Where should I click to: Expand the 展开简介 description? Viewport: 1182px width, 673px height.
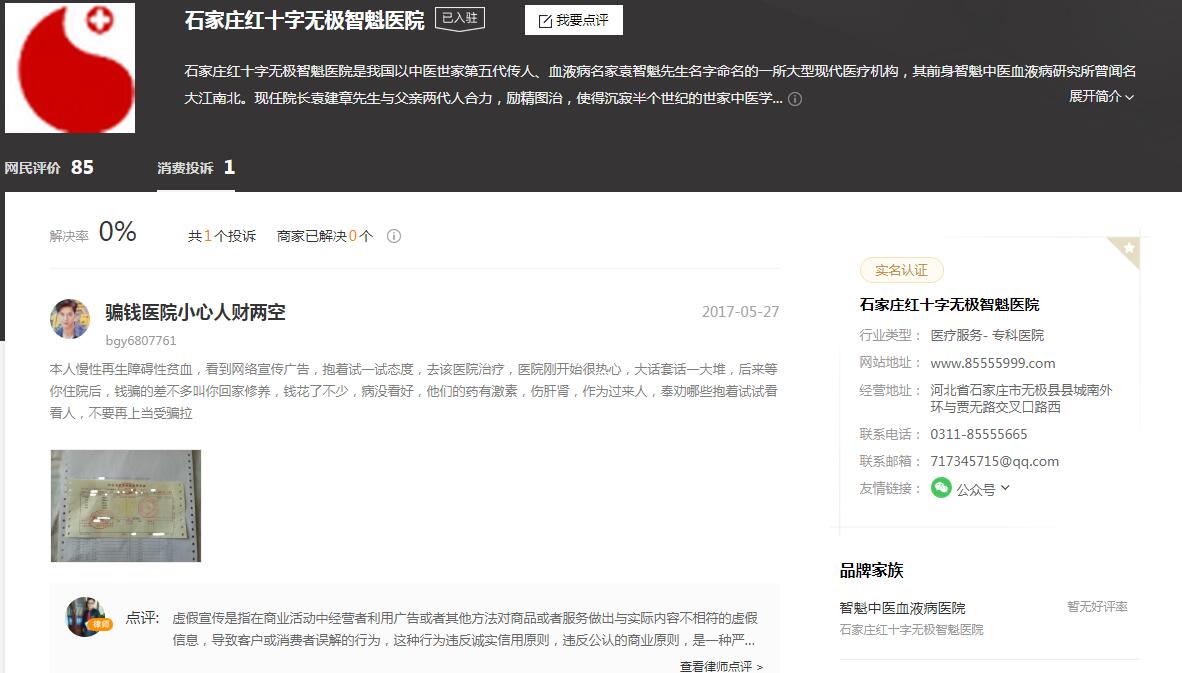1101,97
